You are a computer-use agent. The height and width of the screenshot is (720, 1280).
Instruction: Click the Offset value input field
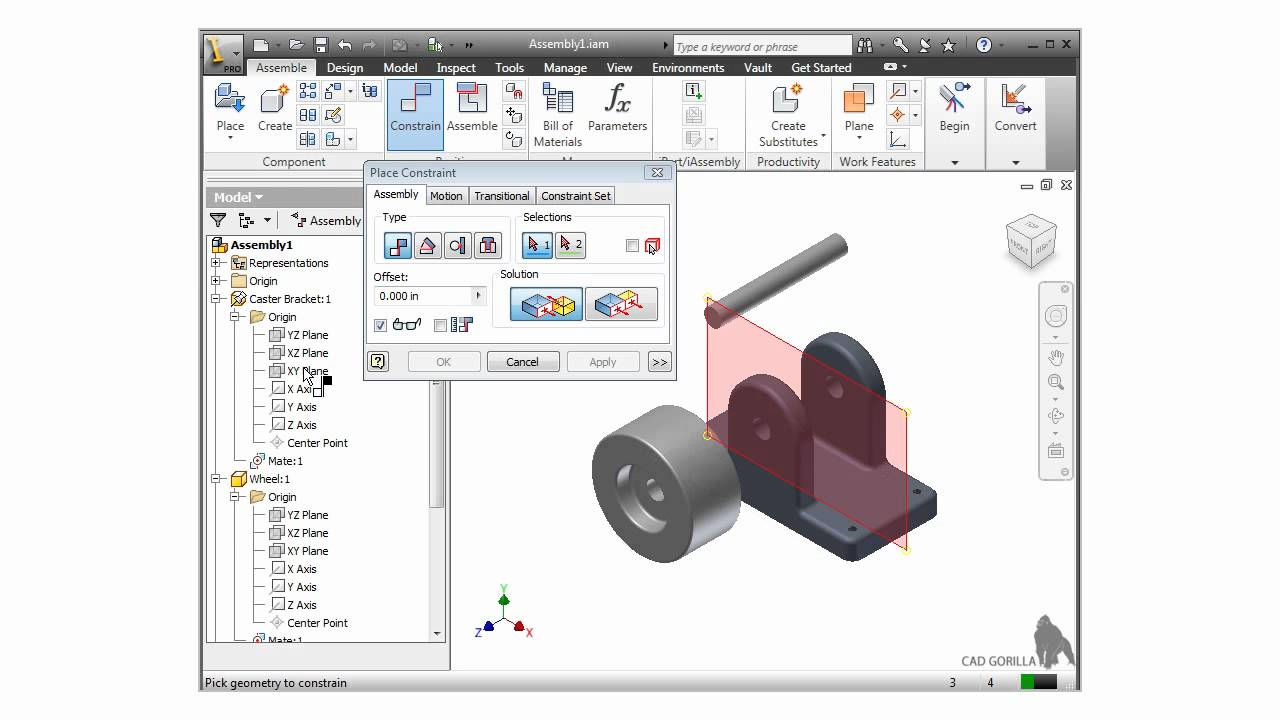(x=423, y=296)
